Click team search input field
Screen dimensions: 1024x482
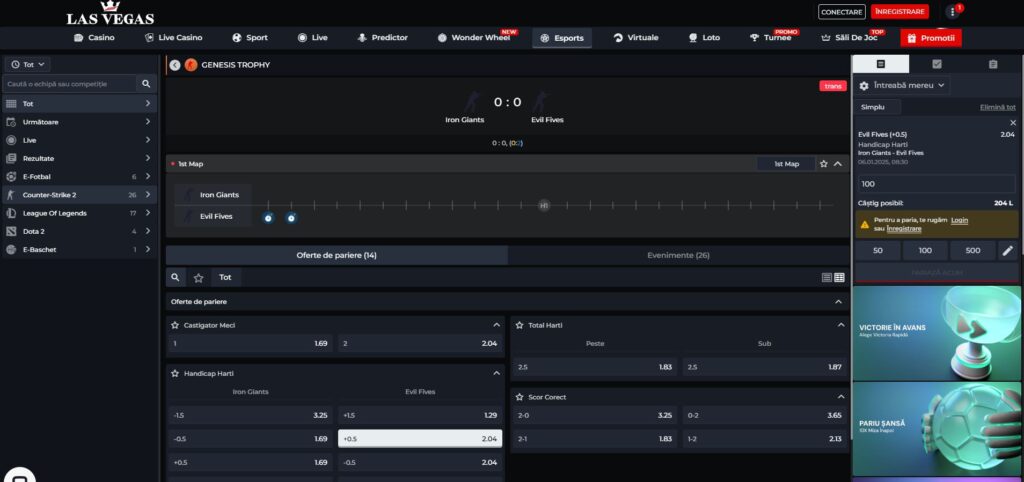click(x=71, y=84)
